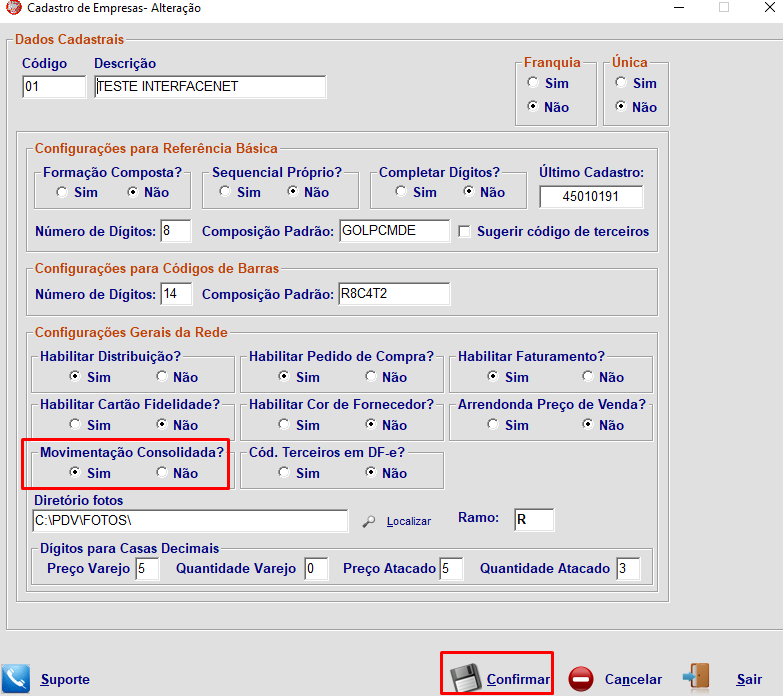Set Completar Dígitos to Sim
Viewport: 783px width, 696px height.
(x=400, y=191)
